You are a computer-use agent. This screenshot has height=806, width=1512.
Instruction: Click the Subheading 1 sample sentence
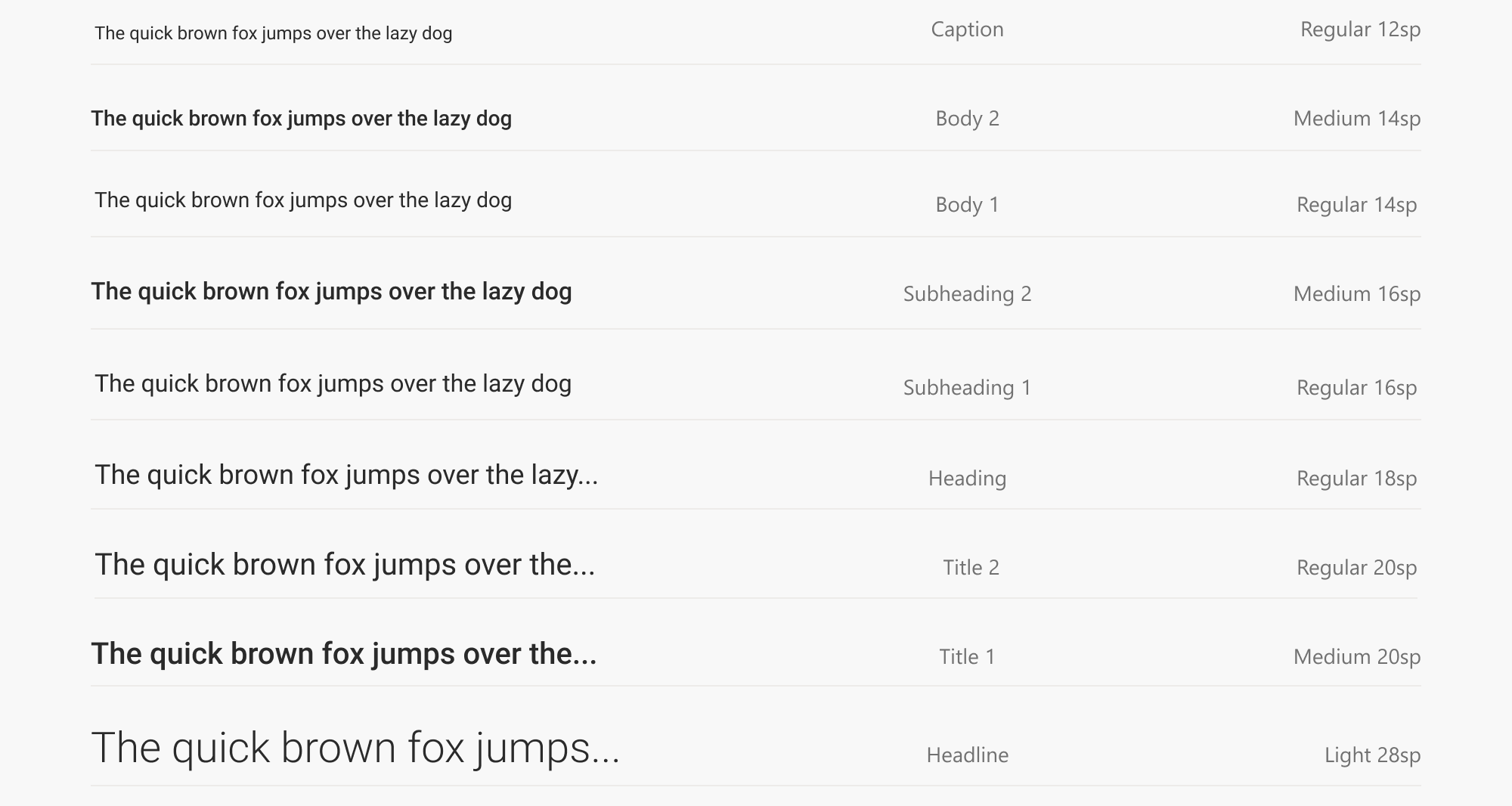coord(333,384)
